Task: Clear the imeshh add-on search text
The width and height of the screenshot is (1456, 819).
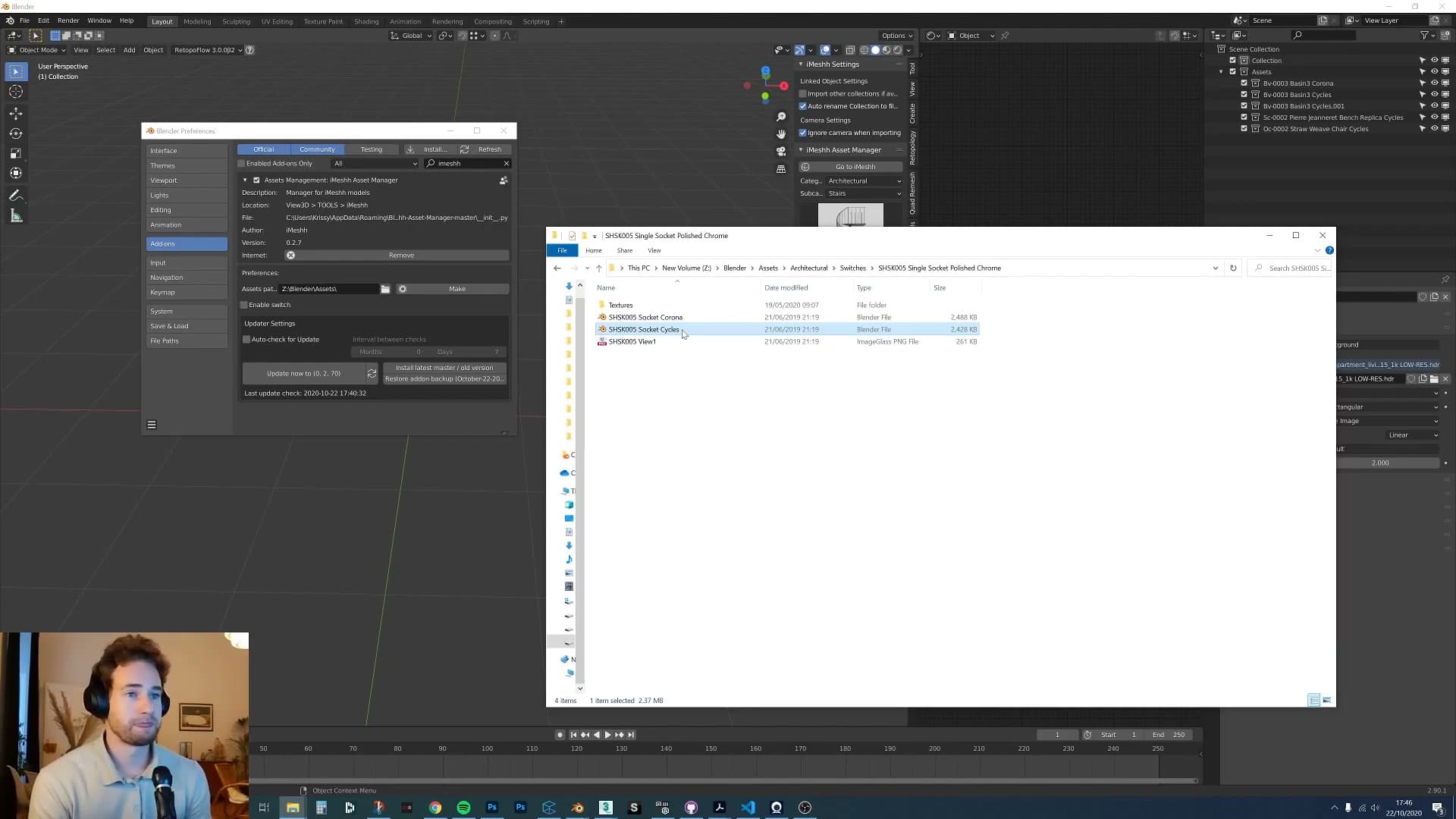Action: tap(507, 164)
